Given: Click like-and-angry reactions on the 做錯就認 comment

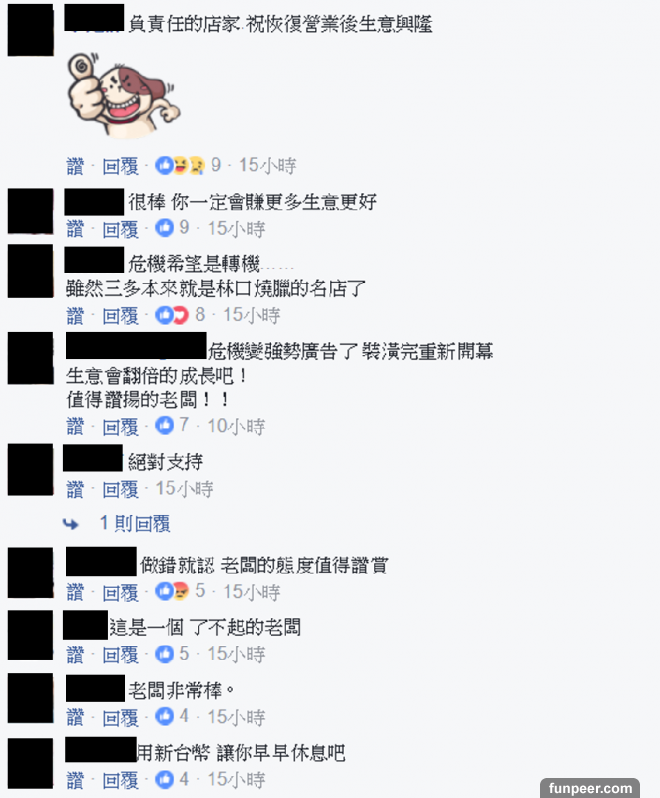Looking at the screenshot, I should pos(172,591).
